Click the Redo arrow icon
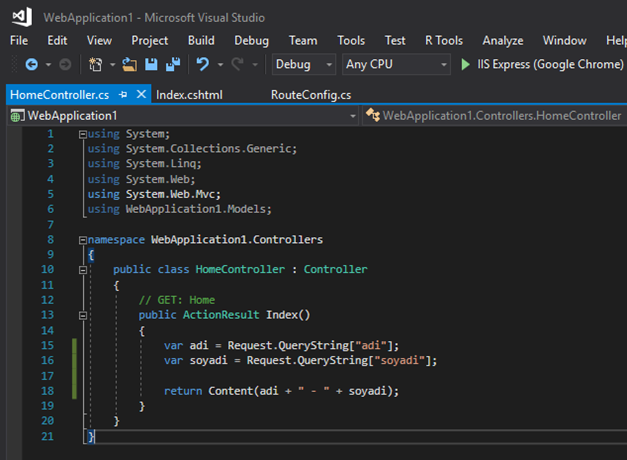627x460 pixels. [238, 64]
